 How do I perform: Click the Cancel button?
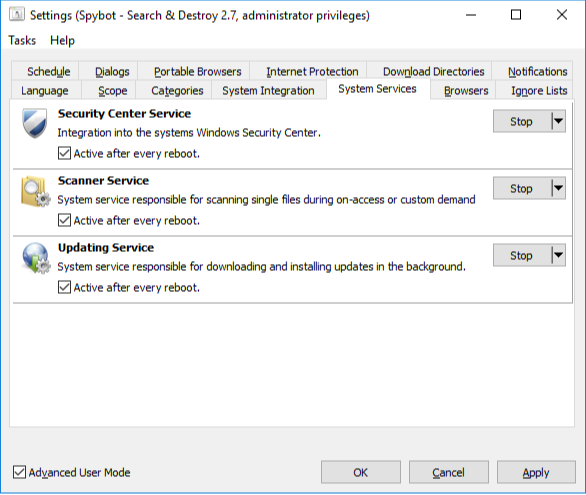(x=448, y=472)
